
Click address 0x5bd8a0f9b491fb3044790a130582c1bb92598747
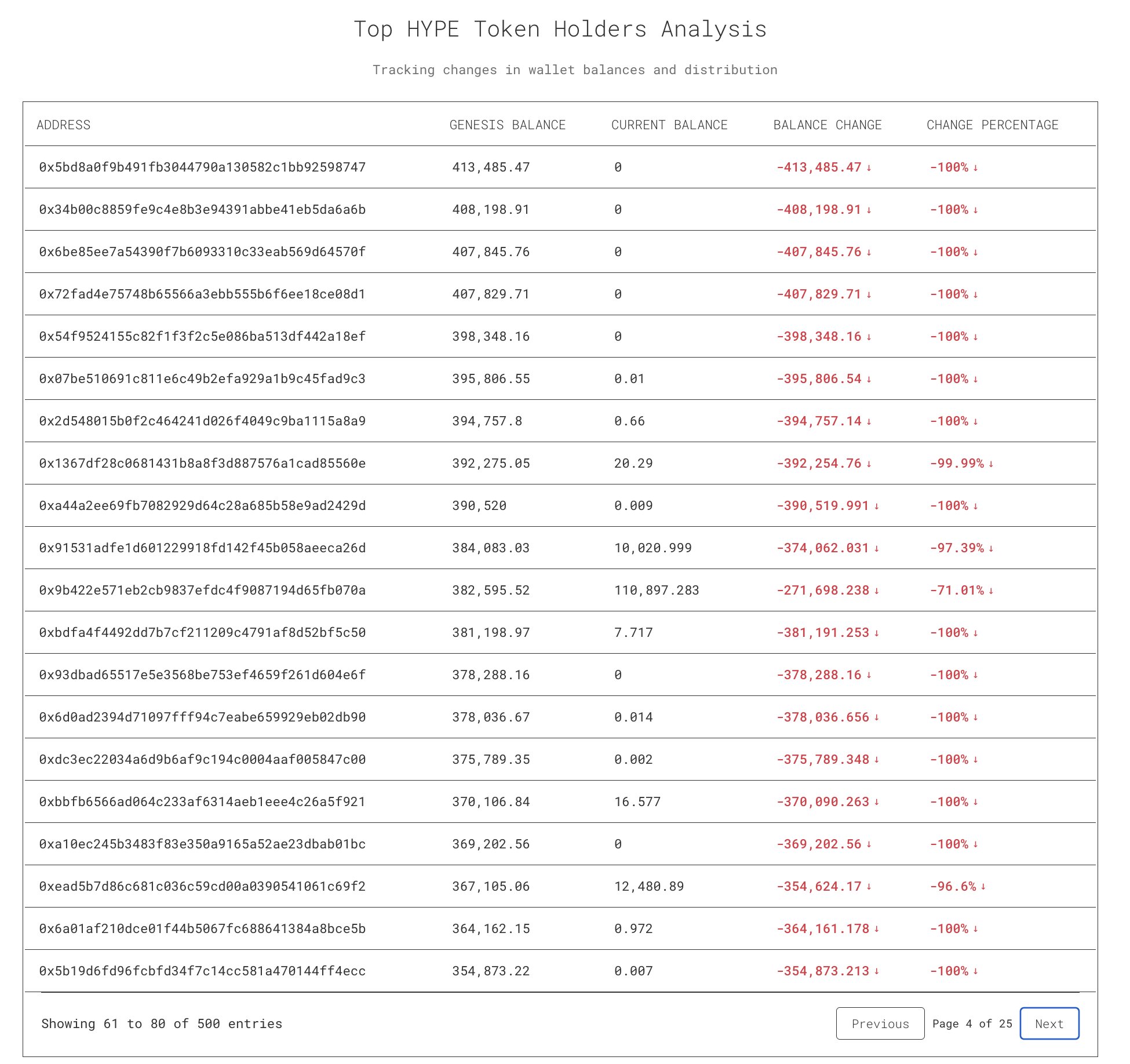click(202, 167)
